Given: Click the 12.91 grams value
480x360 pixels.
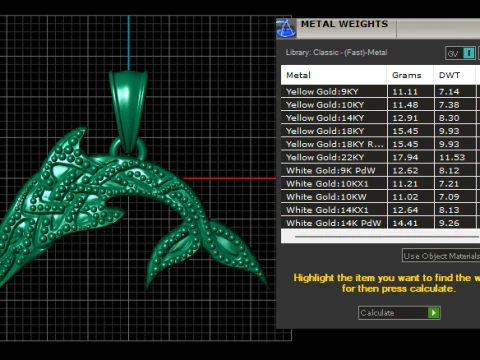Looking at the screenshot, I should (405, 118).
